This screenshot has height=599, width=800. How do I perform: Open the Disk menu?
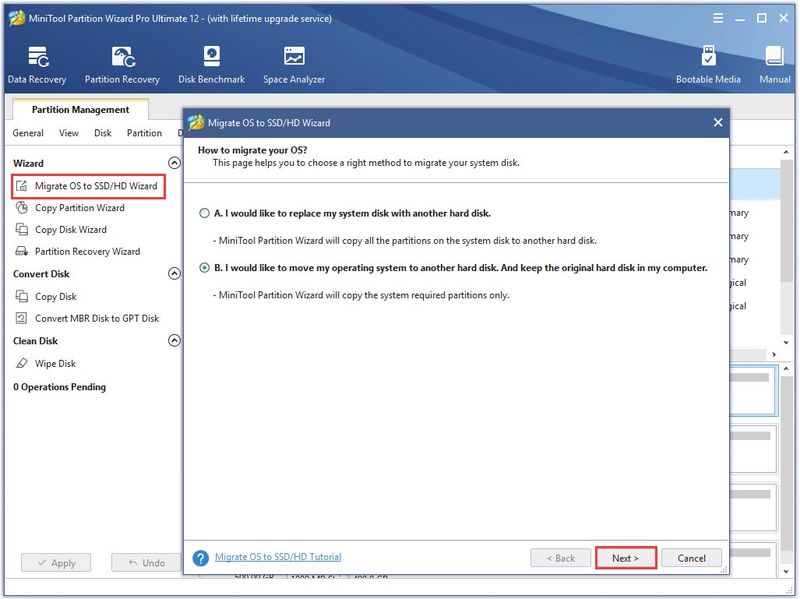[103, 133]
